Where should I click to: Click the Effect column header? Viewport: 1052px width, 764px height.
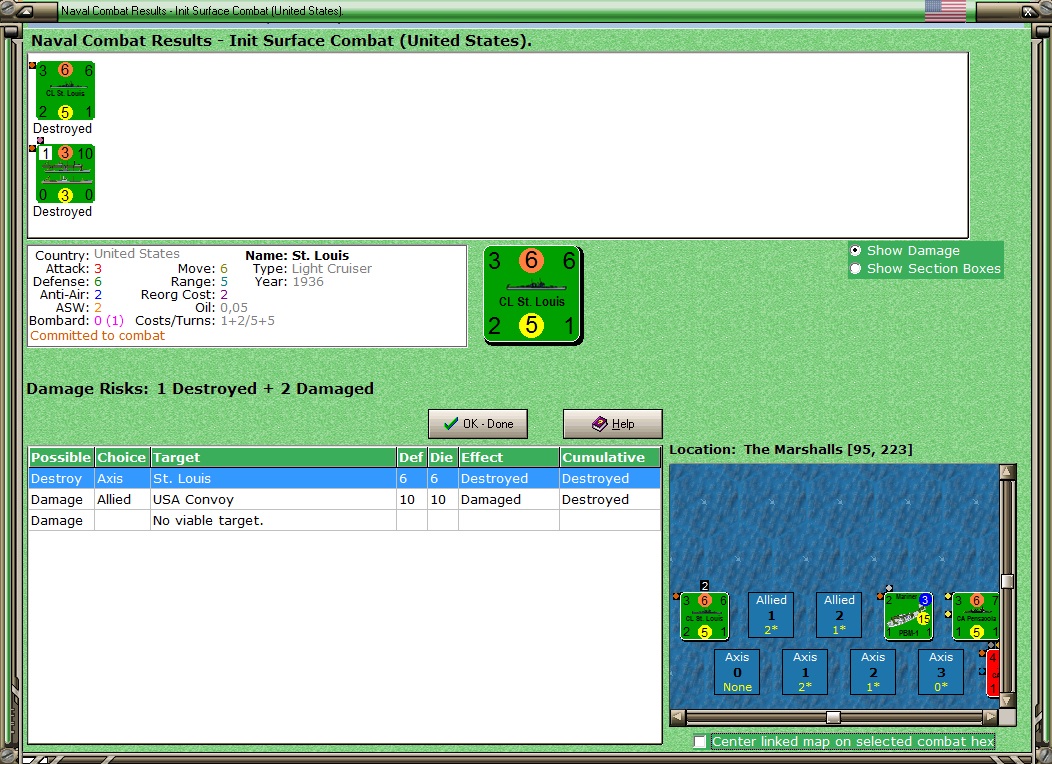point(509,457)
